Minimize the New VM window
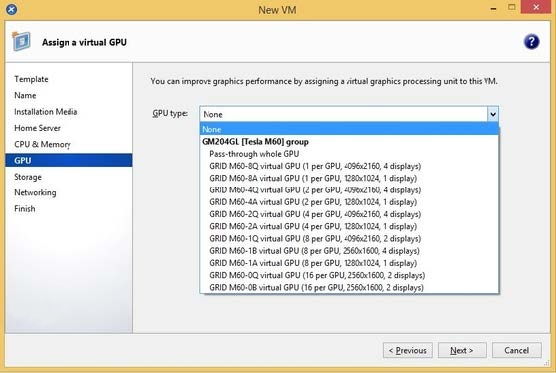This screenshot has width=556, height=373. click(x=493, y=8)
